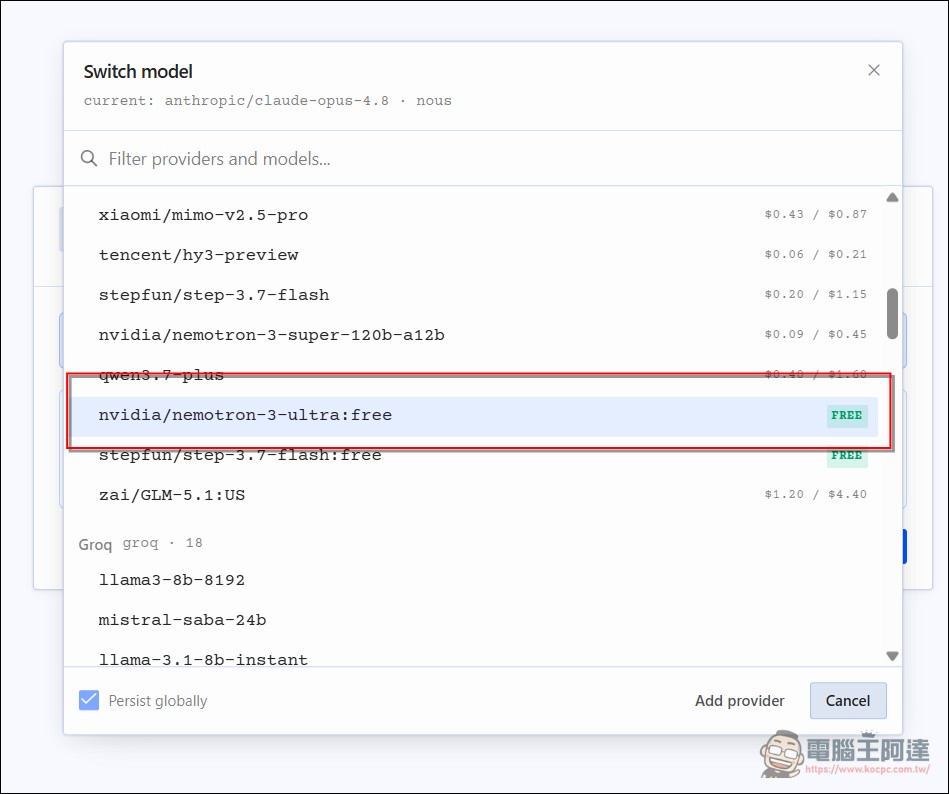This screenshot has height=794, width=949.
Task: Choose stepfun/step-3.7-flash paid model
Action: 475,295
